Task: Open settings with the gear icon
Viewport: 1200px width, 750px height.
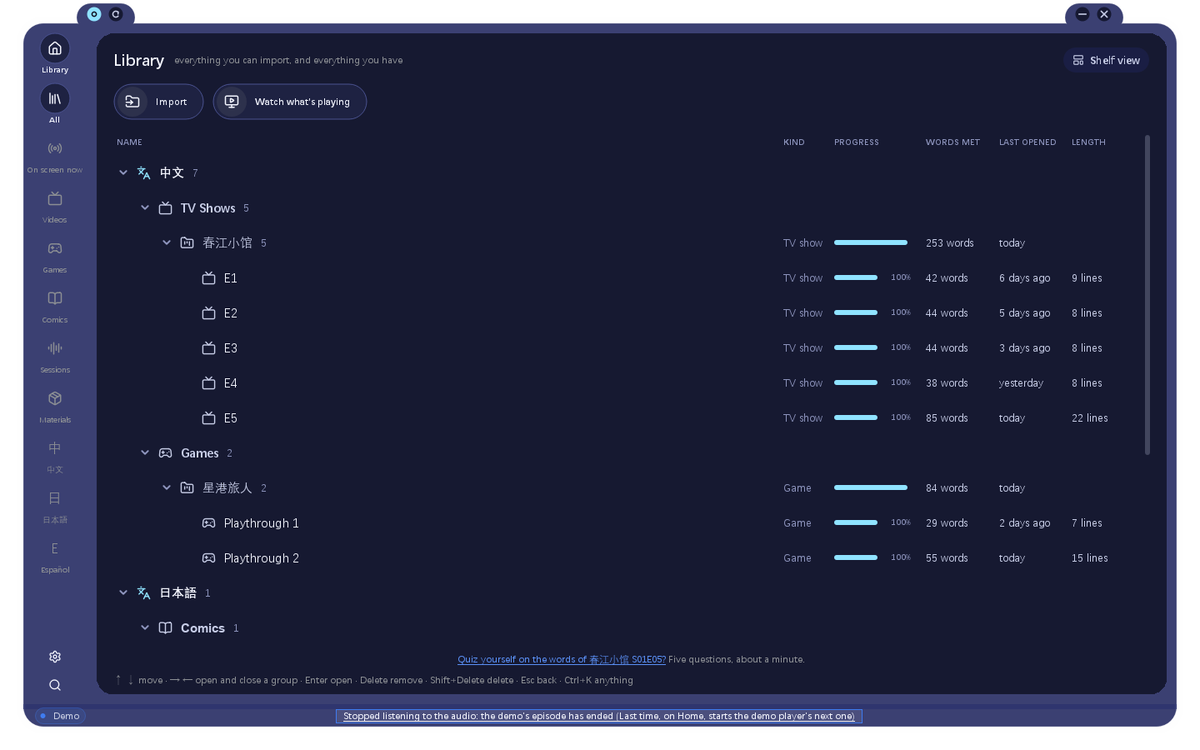Action: [x=55, y=657]
